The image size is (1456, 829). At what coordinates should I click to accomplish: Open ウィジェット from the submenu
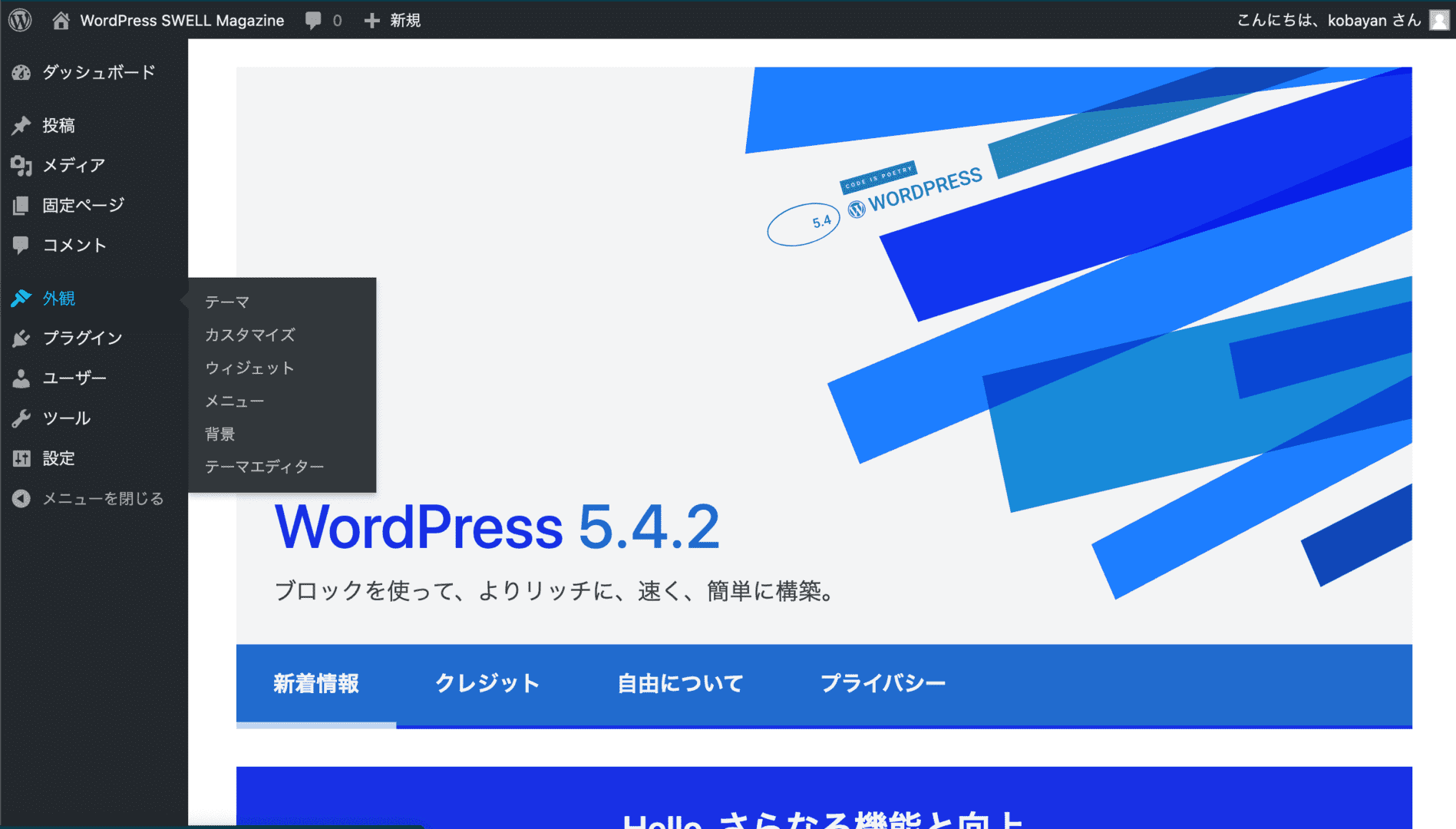coord(249,368)
